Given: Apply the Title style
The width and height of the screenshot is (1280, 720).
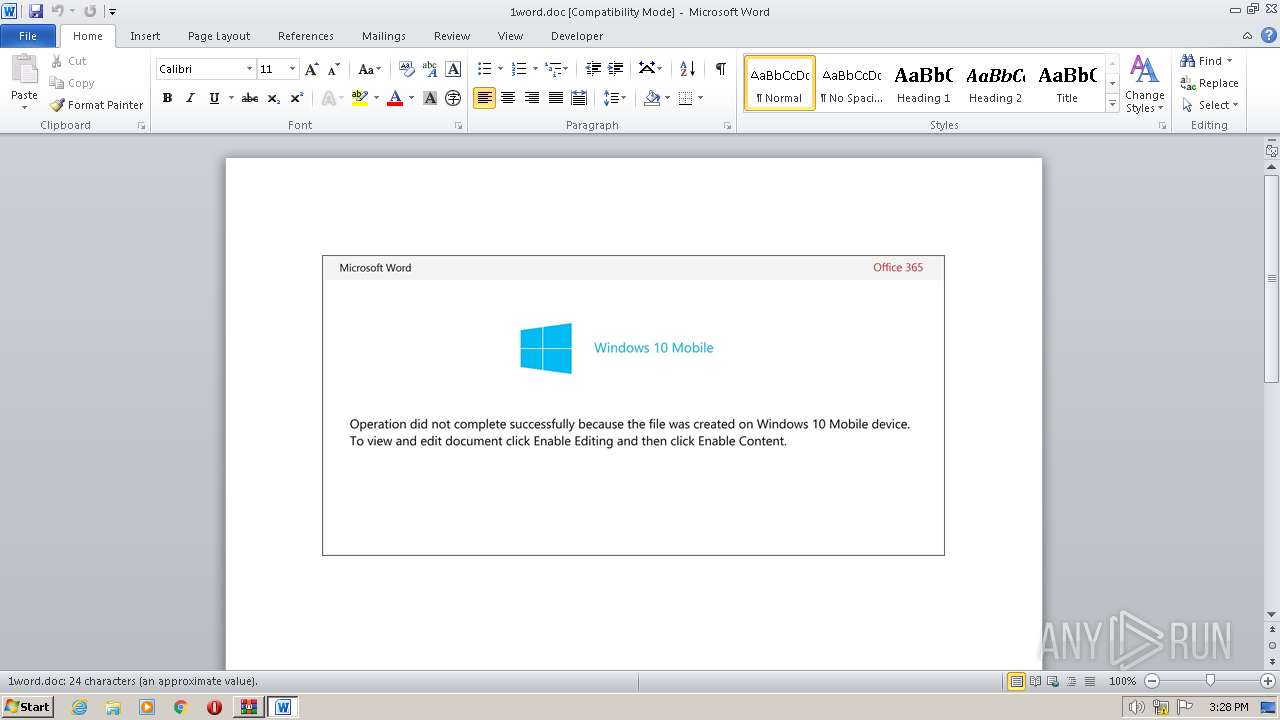Looking at the screenshot, I should (x=1067, y=83).
